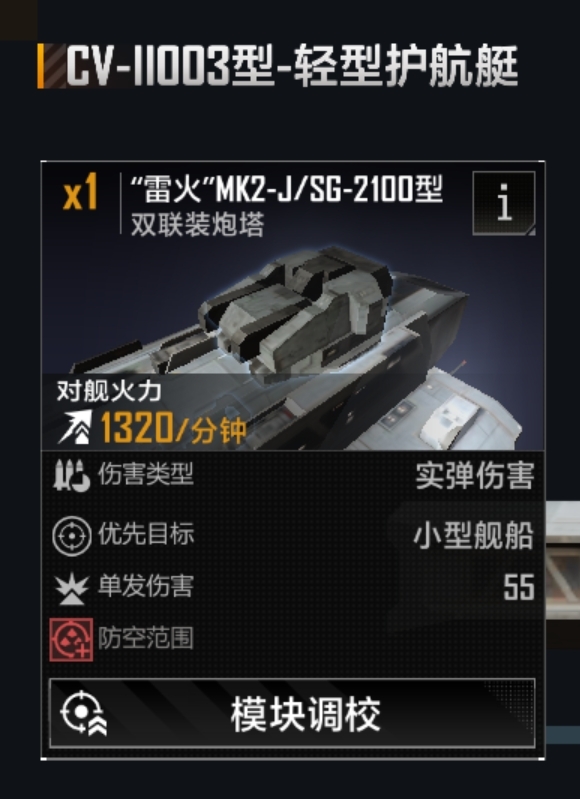Viewport: 580px width, 799px height.
Task: Click the 1320/分钟 firepower readout
Action: tap(173, 428)
